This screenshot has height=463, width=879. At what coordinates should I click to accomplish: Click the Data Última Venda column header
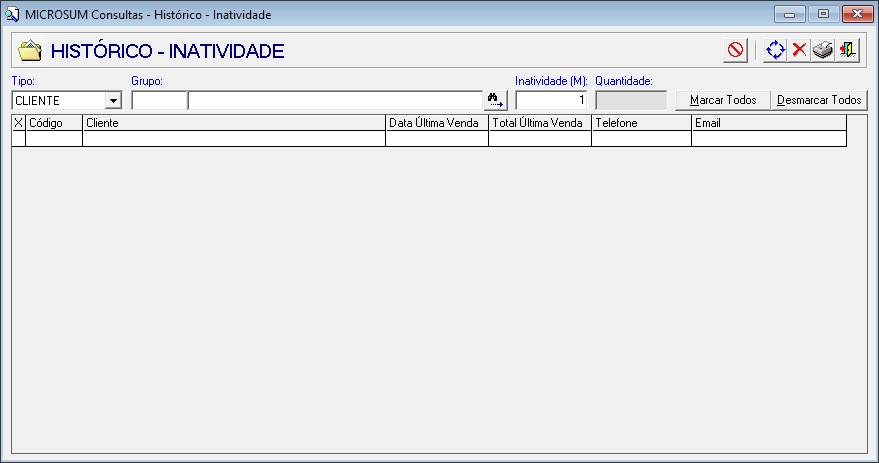(x=437, y=123)
